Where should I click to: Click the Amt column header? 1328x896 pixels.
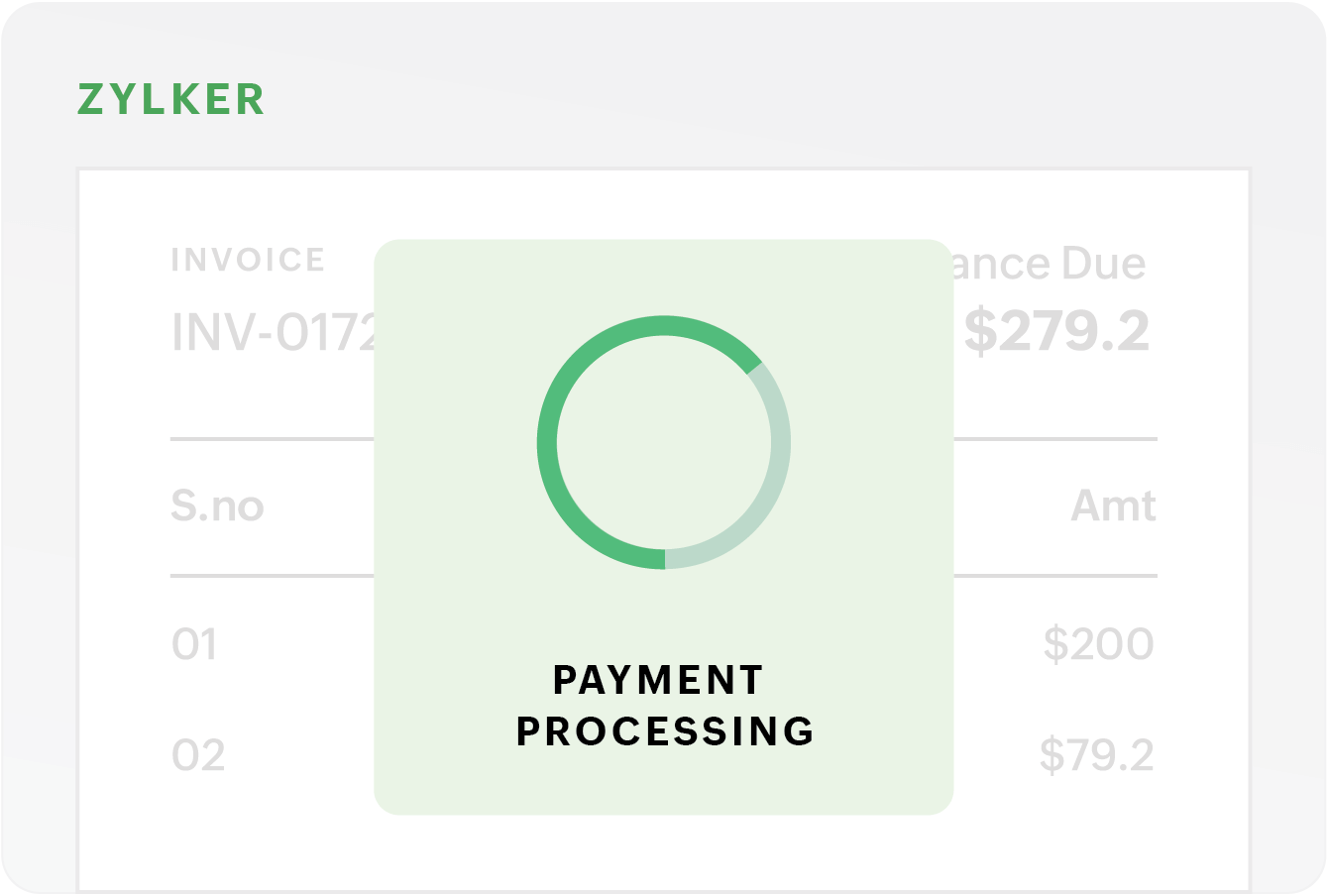[x=1113, y=506]
